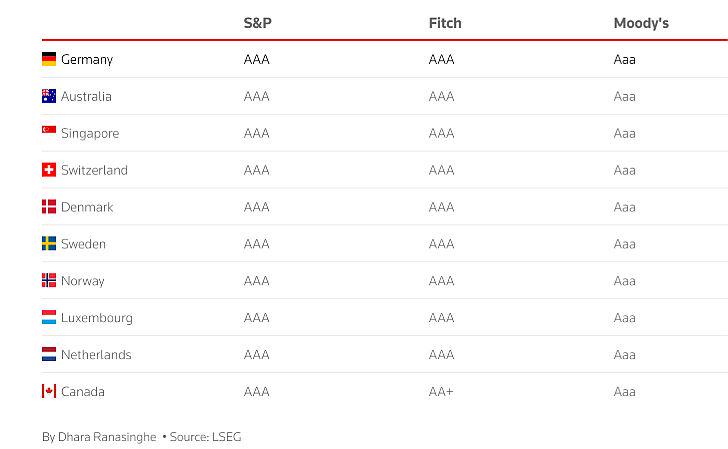Click the Source: LSEG text
This screenshot has width=728, height=449.
tap(205, 437)
